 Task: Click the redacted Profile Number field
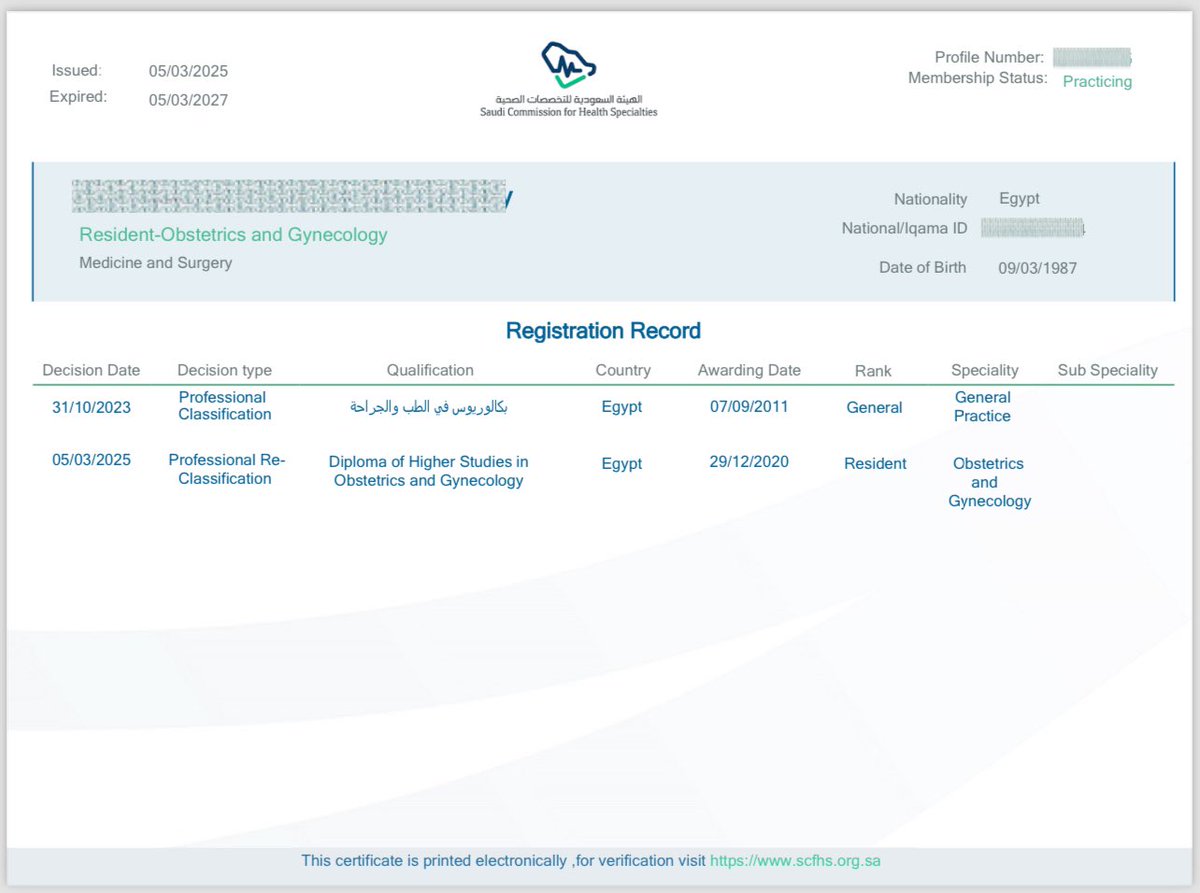(x=1093, y=56)
